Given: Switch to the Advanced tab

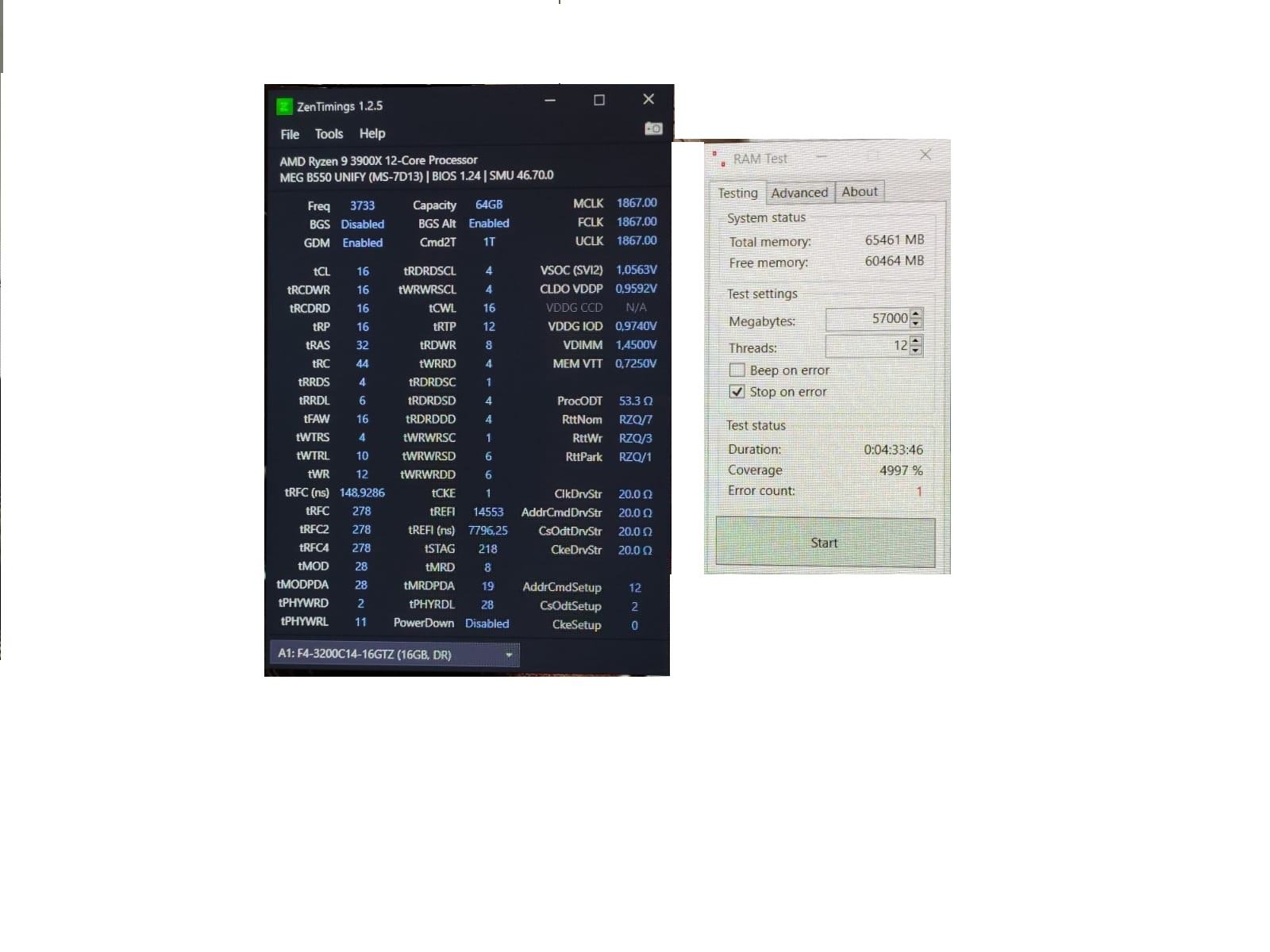Looking at the screenshot, I should click(x=799, y=193).
